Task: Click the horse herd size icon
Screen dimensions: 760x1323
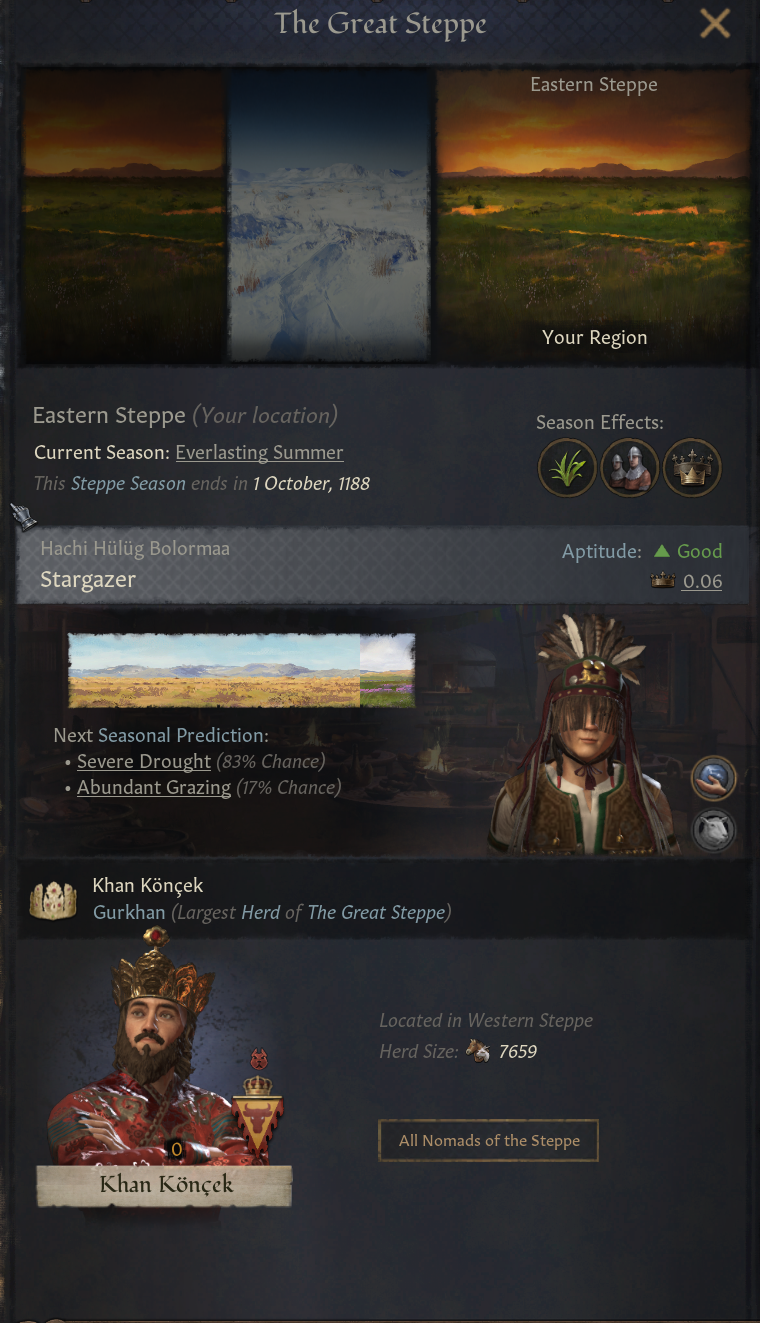Action: (478, 1051)
